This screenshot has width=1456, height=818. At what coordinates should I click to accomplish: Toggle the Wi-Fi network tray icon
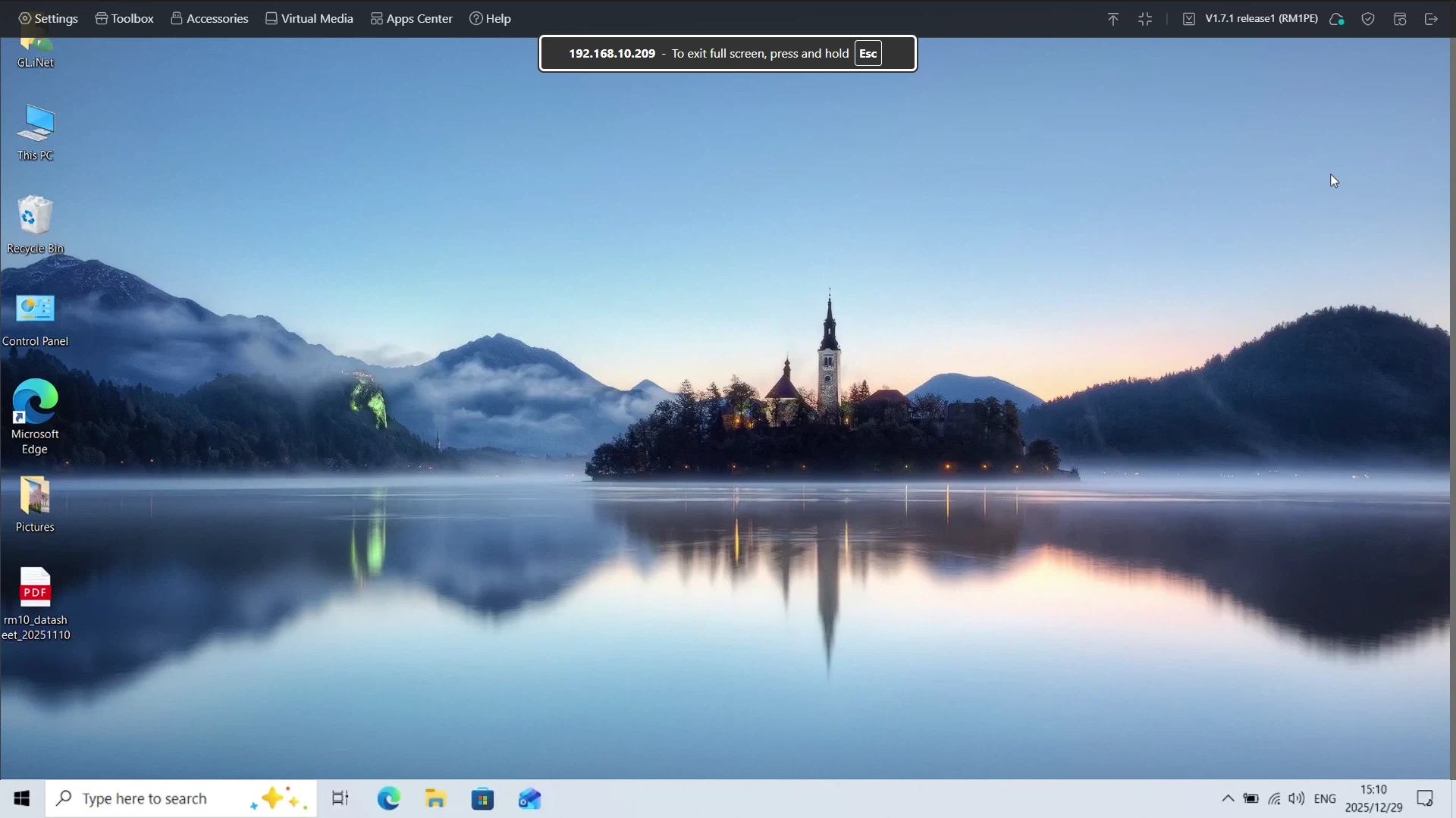tap(1275, 798)
